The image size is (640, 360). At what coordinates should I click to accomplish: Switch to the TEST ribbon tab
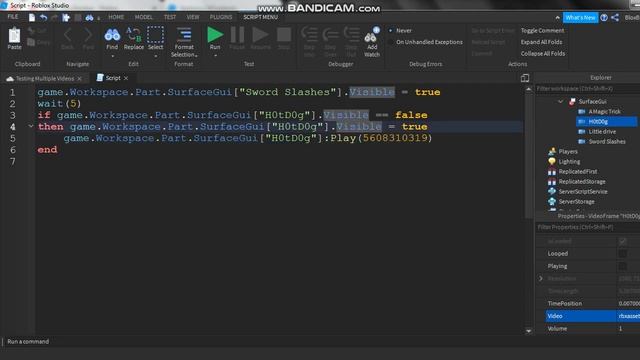(170, 17)
